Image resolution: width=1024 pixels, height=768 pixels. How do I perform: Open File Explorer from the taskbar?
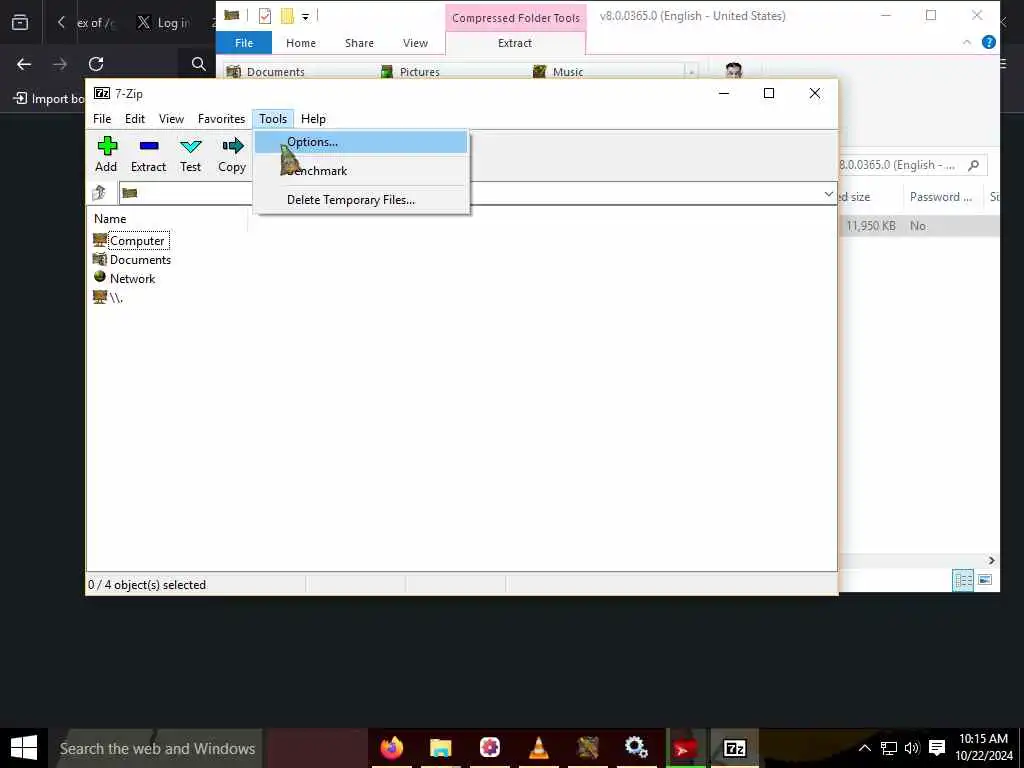coord(441,748)
